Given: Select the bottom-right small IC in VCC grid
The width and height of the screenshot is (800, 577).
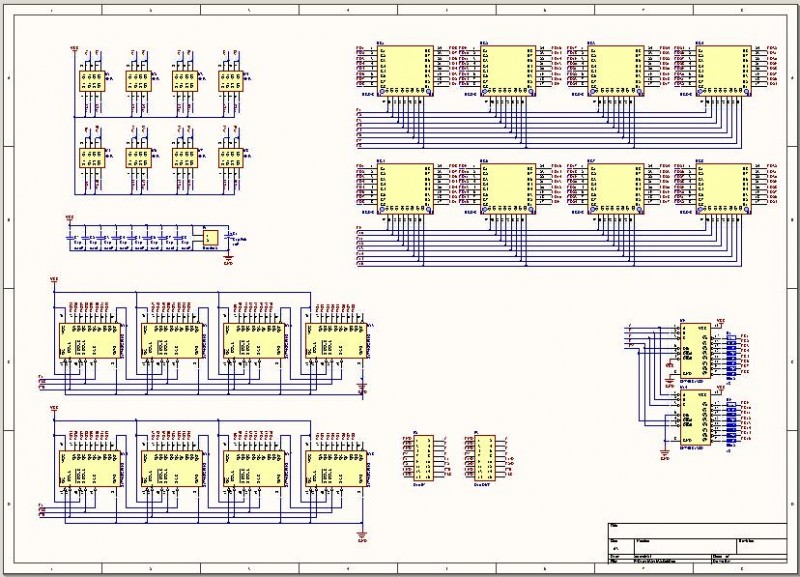Looking at the screenshot, I should point(231,157).
